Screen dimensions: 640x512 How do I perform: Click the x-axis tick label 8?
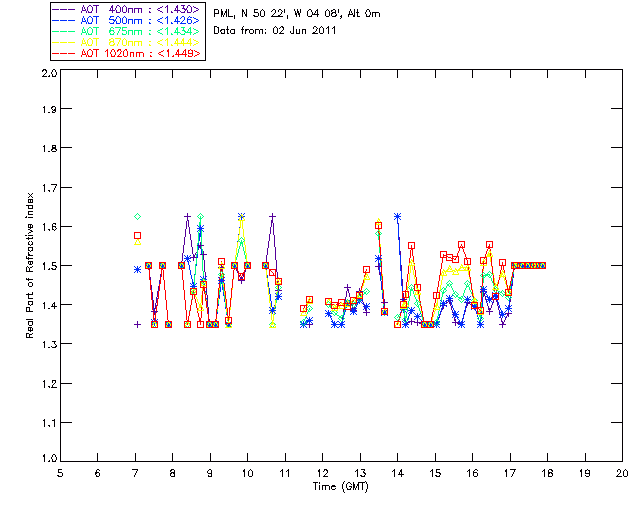173,473
